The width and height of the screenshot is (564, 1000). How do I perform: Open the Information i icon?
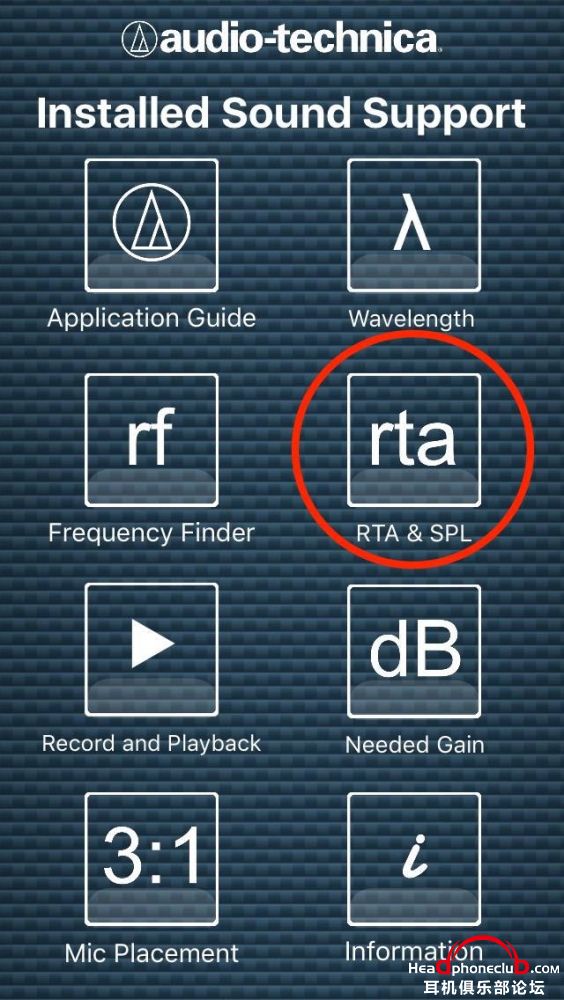414,859
